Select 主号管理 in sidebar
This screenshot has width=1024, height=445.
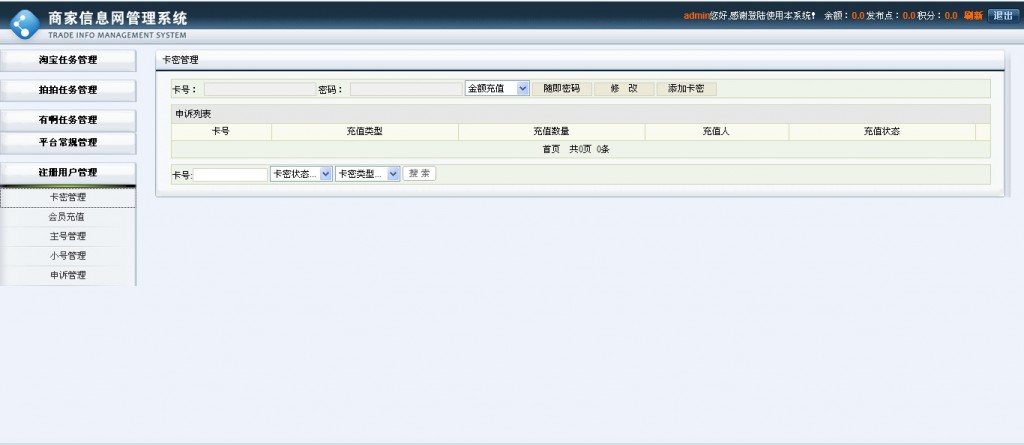(68, 237)
